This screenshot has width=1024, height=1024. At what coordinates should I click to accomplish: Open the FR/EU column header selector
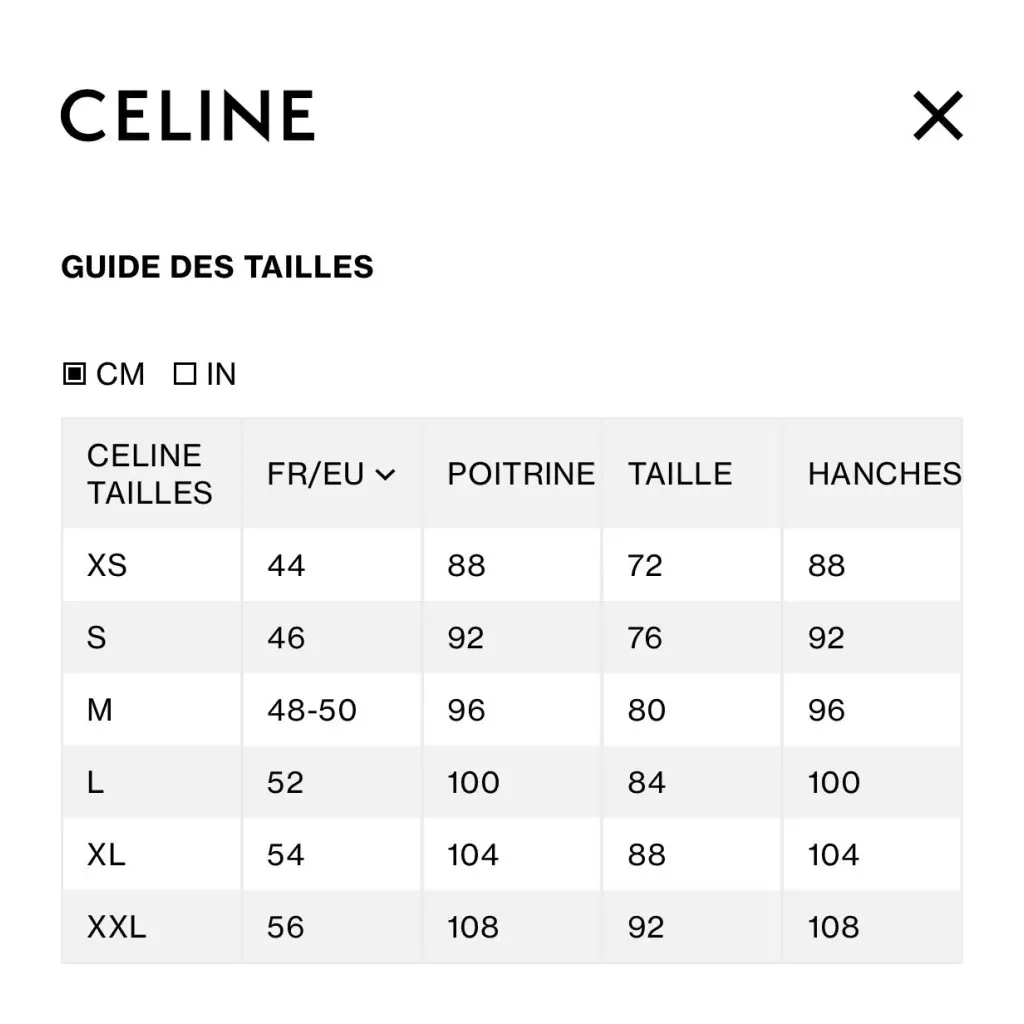point(331,473)
